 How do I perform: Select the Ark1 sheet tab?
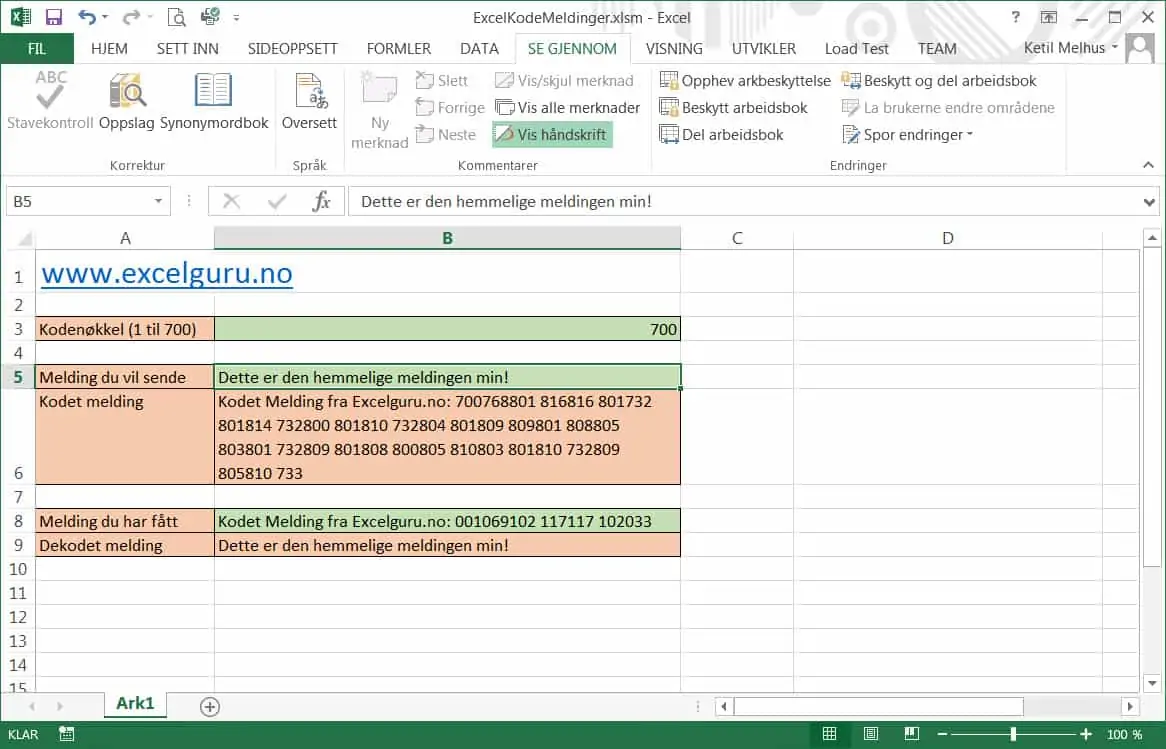click(x=135, y=704)
